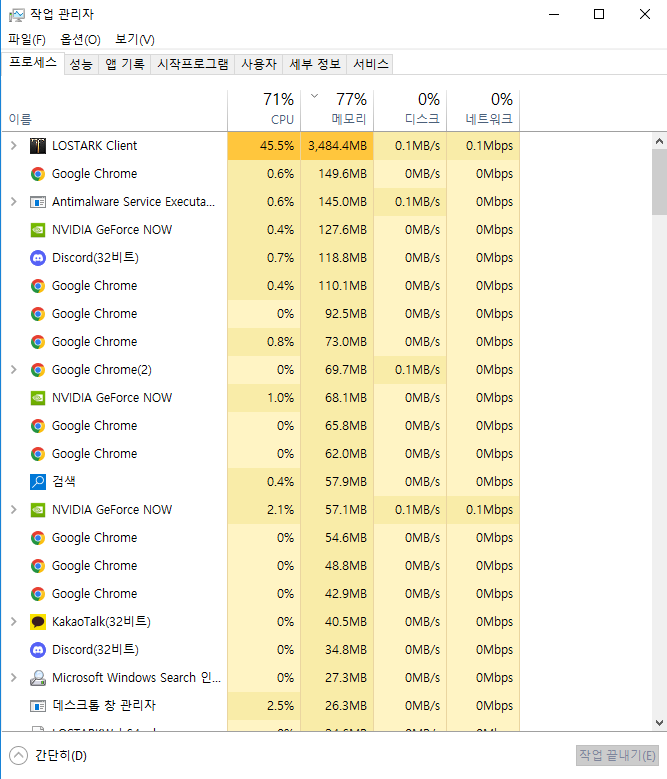The image size is (667, 779).
Task: Click Chrome icon in the 65.8MB row
Action: tap(38, 426)
